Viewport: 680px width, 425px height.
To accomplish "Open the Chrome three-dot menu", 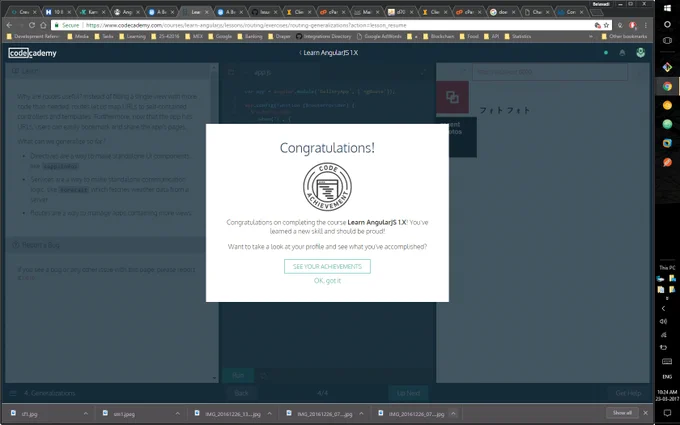I will 646,25.
